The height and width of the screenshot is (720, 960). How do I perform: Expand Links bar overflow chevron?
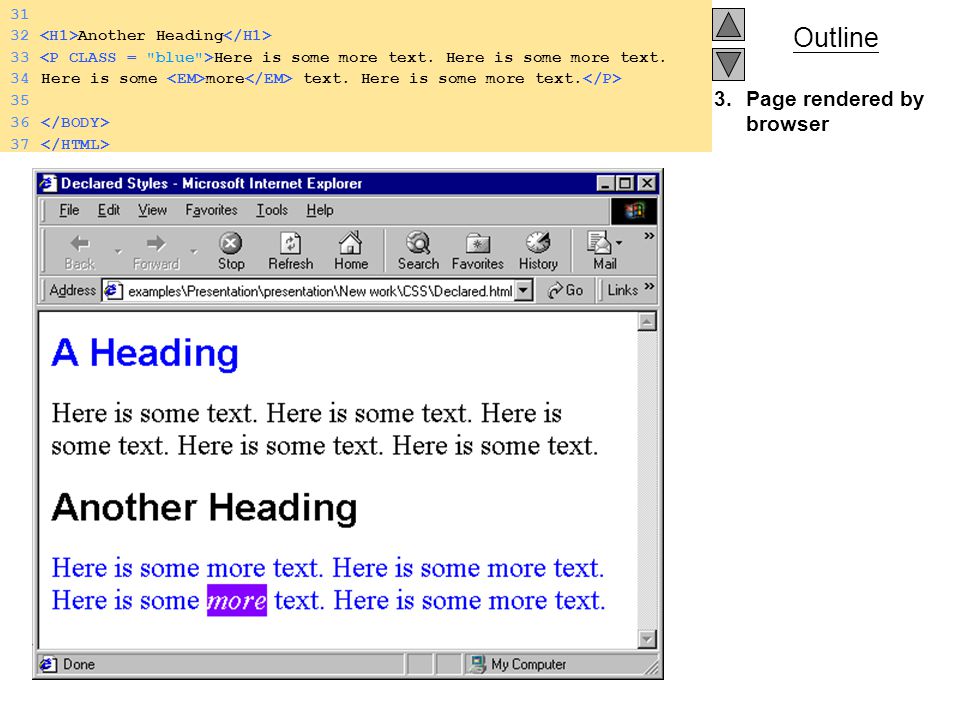(x=649, y=286)
